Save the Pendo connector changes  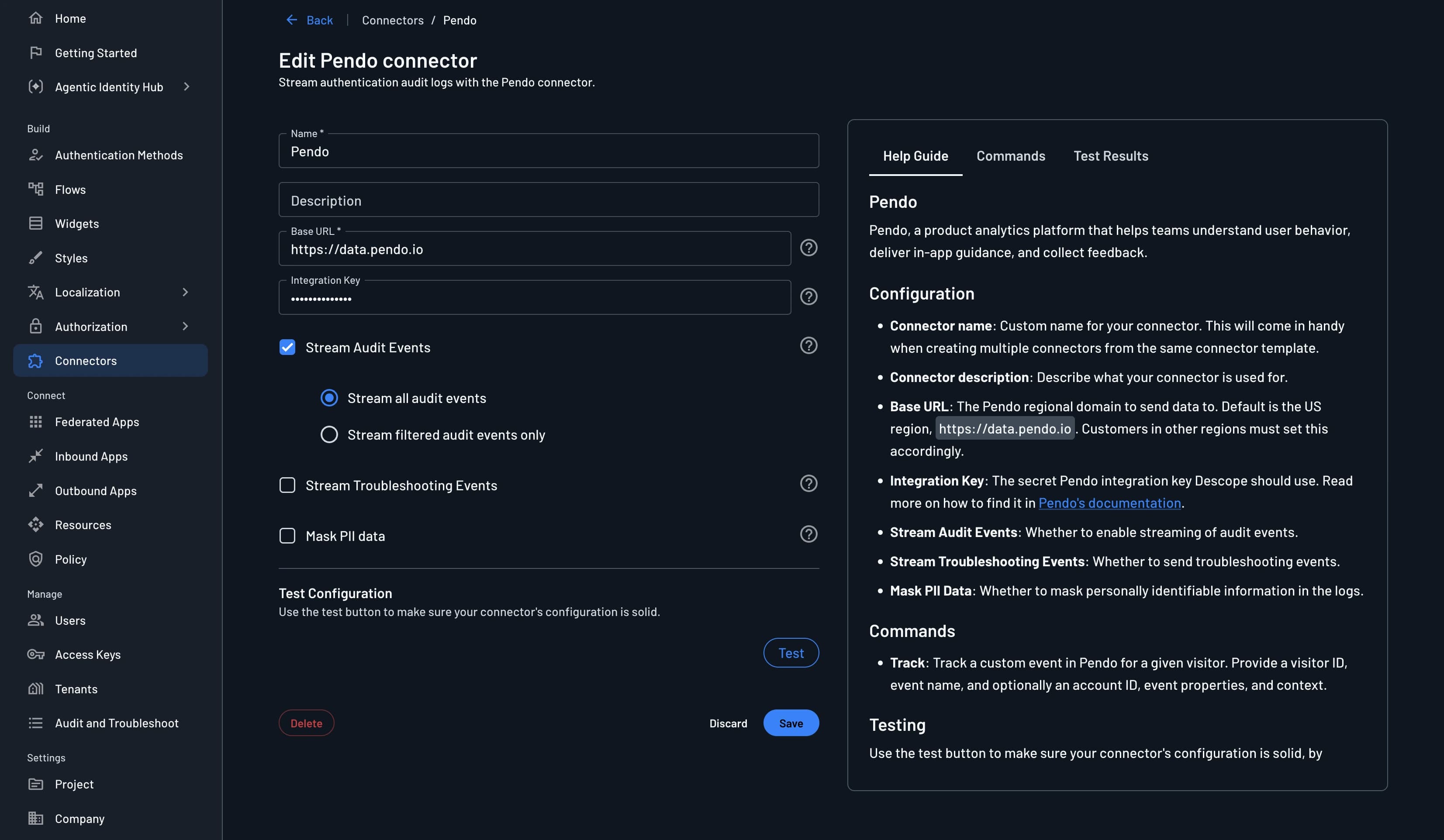point(791,723)
